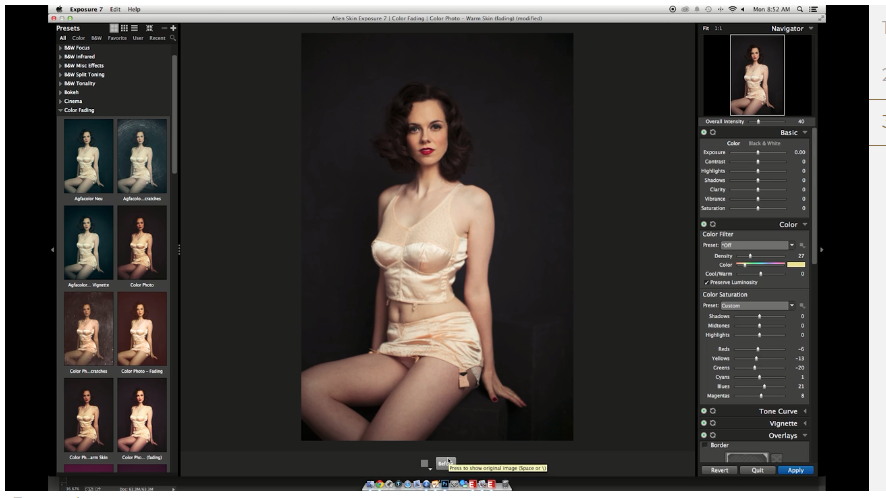
Task: Toggle the Color panel enable dot
Action: (x=704, y=224)
